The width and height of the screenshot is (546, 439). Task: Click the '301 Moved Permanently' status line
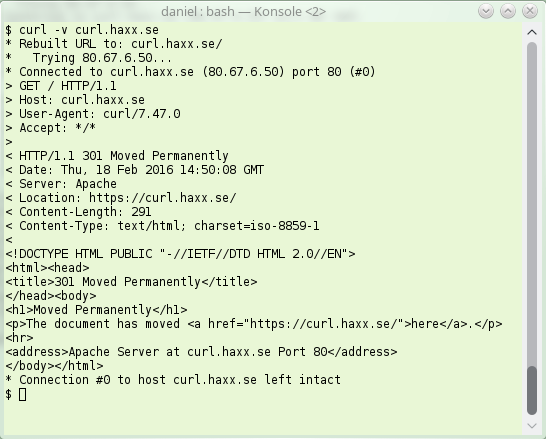click(117, 156)
